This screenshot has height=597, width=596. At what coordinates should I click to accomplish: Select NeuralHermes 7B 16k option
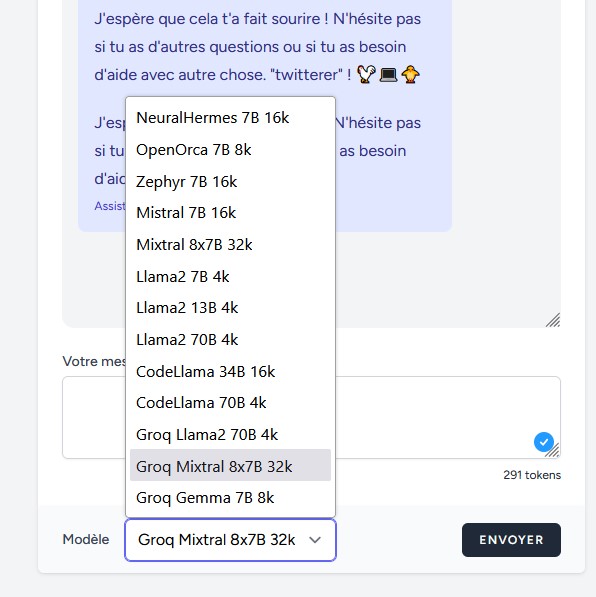[x=230, y=118]
